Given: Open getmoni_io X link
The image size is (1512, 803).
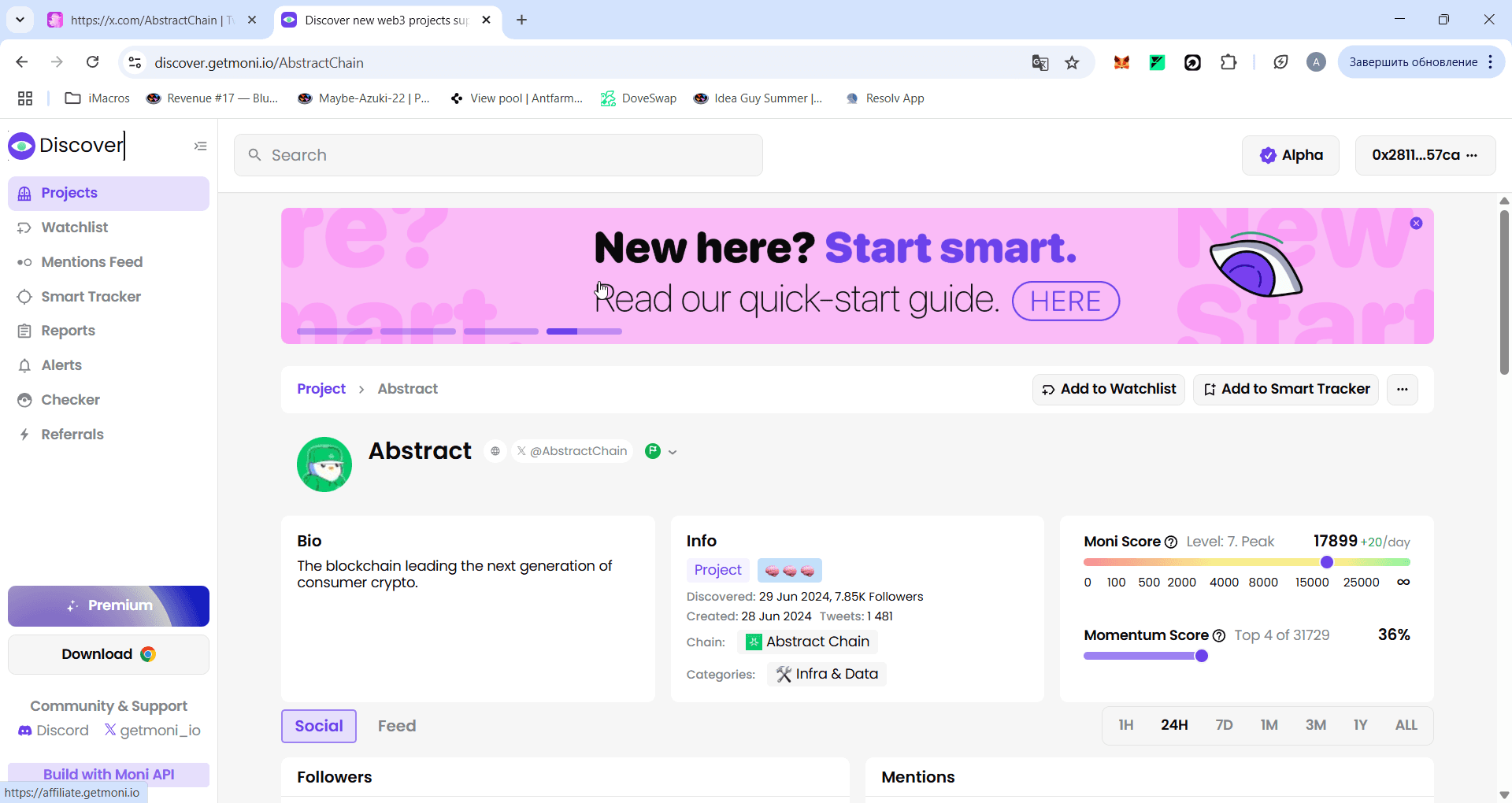Looking at the screenshot, I should click(153, 731).
